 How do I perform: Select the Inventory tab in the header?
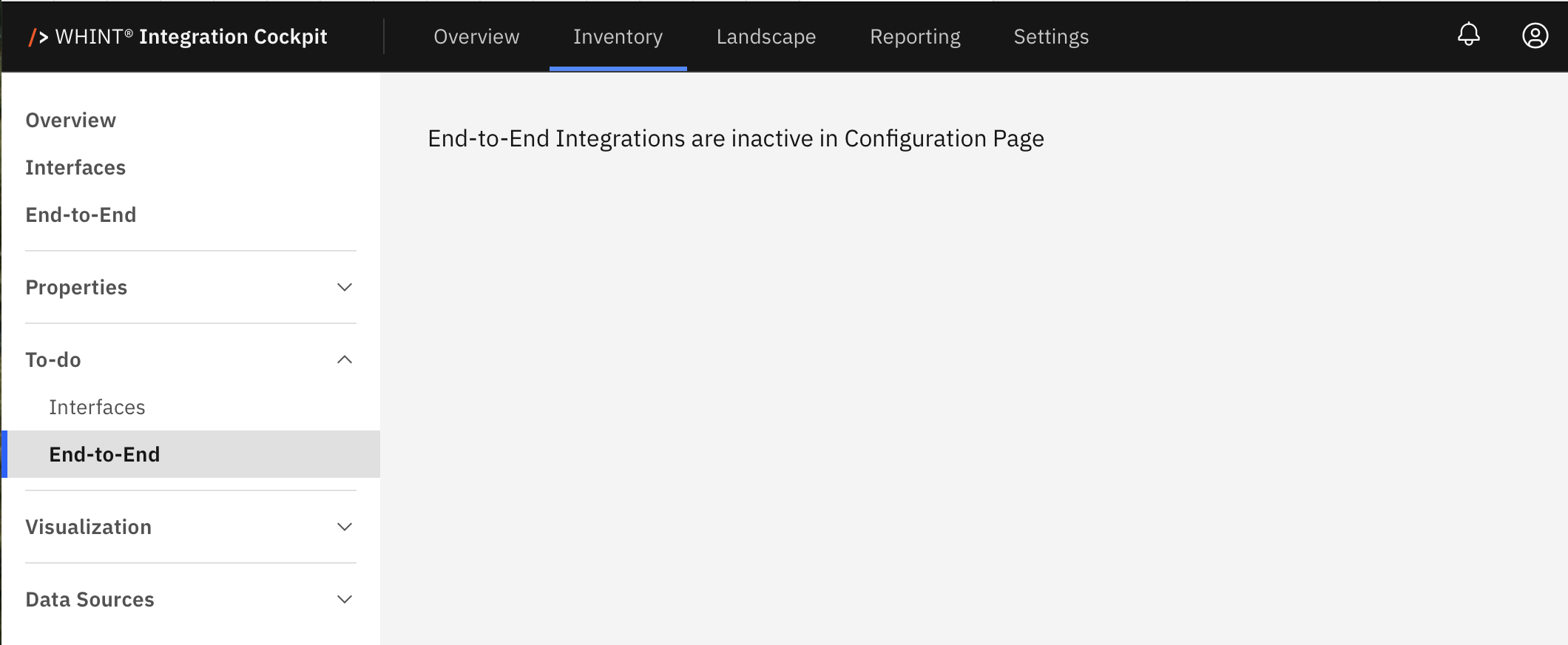pos(618,37)
